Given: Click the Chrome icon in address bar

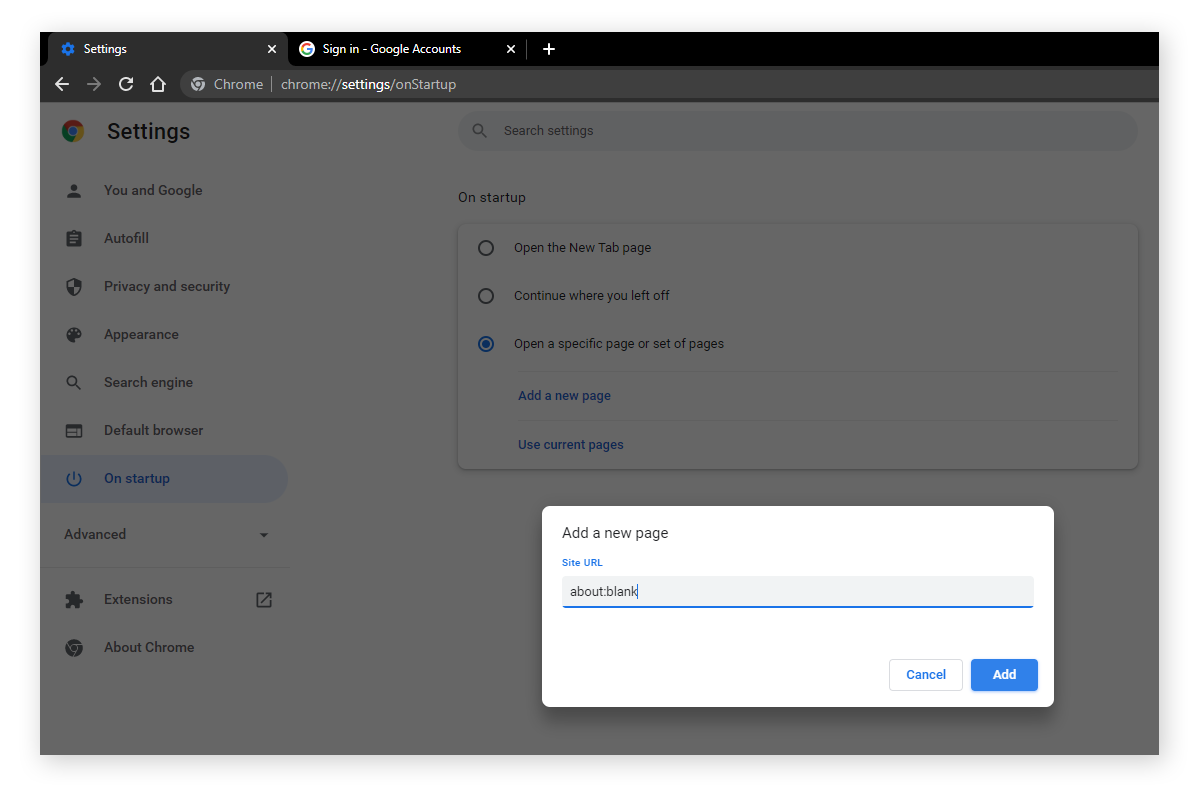Looking at the screenshot, I should pyautogui.click(x=198, y=84).
